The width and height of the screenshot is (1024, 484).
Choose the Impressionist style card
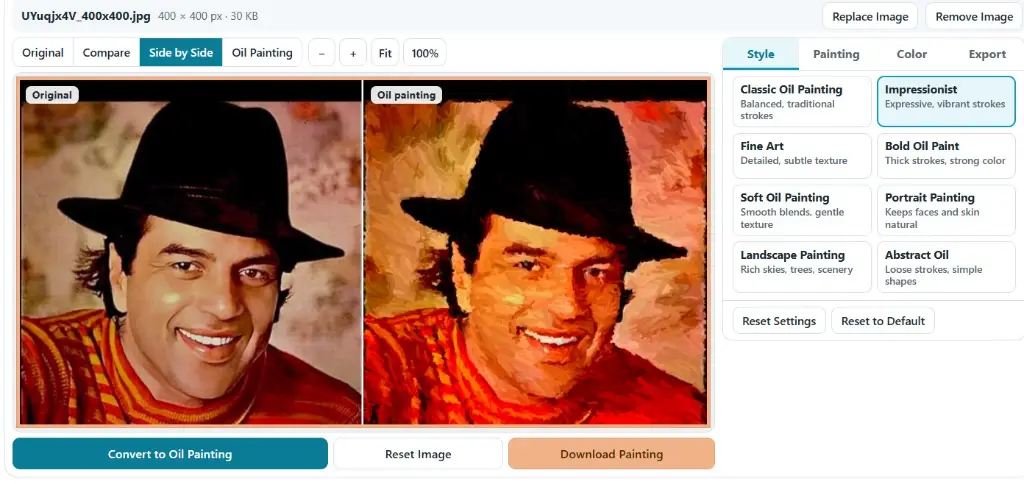pyautogui.click(x=946, y=101)
